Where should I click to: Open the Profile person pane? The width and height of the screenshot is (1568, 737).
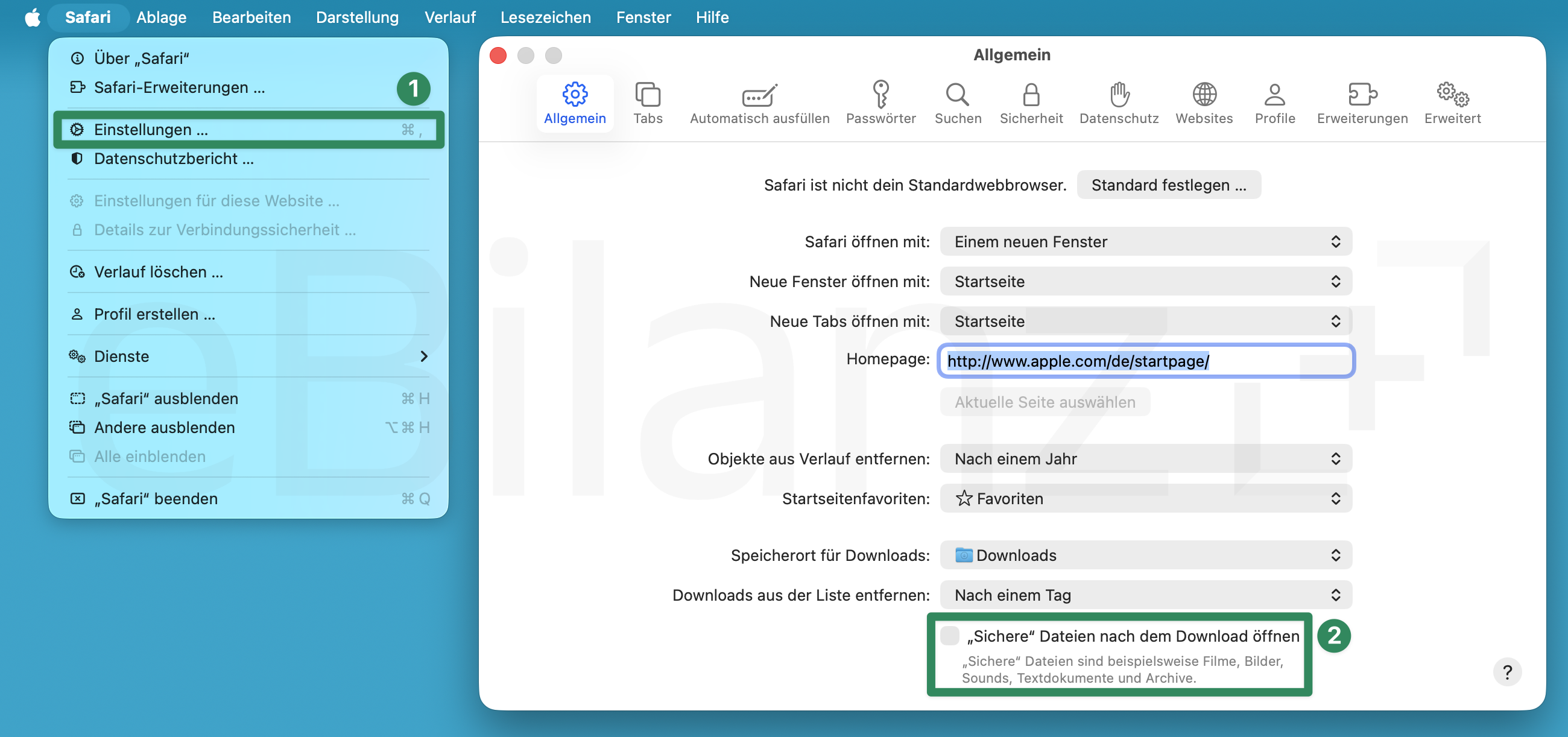tap(1275, 104)
